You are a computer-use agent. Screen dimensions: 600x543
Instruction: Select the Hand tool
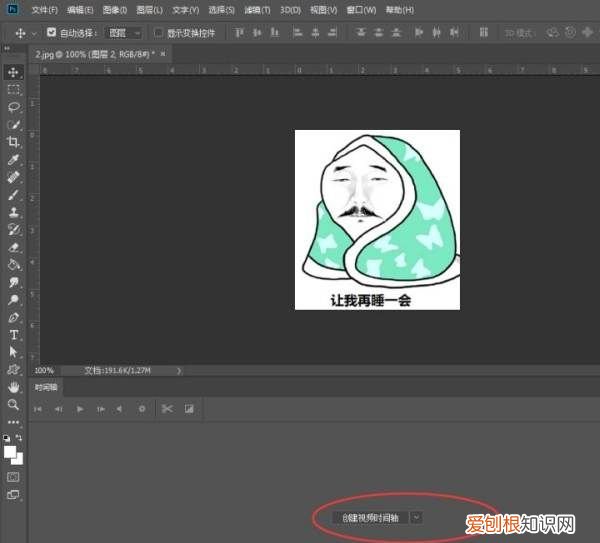click(x=13, y=387)
